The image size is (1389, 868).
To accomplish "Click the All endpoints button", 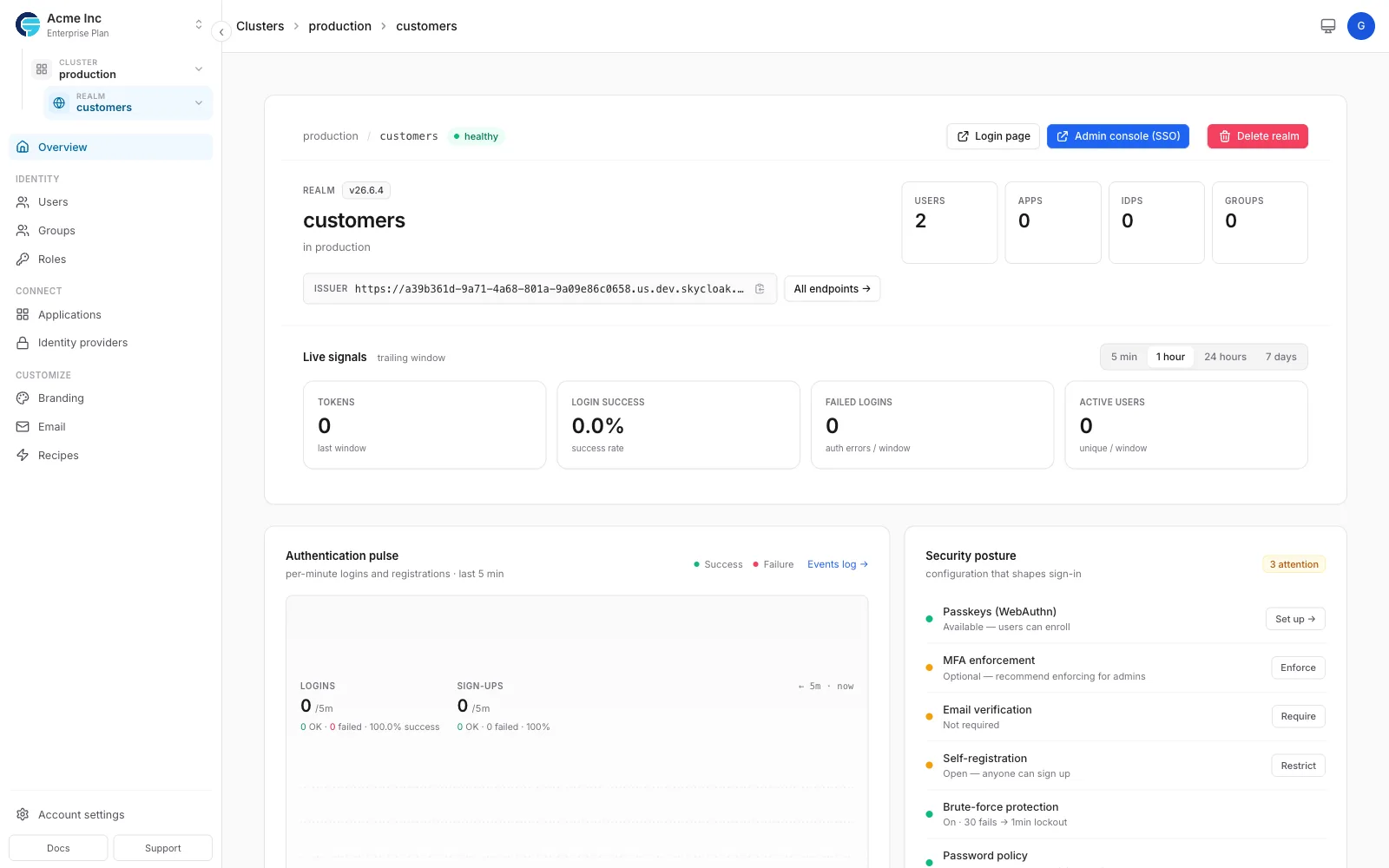I will 833,289.
